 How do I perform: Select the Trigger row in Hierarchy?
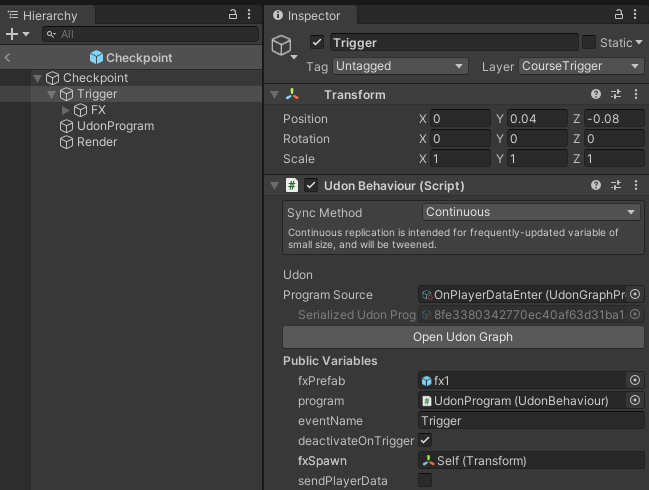click(x=131, y=94)
